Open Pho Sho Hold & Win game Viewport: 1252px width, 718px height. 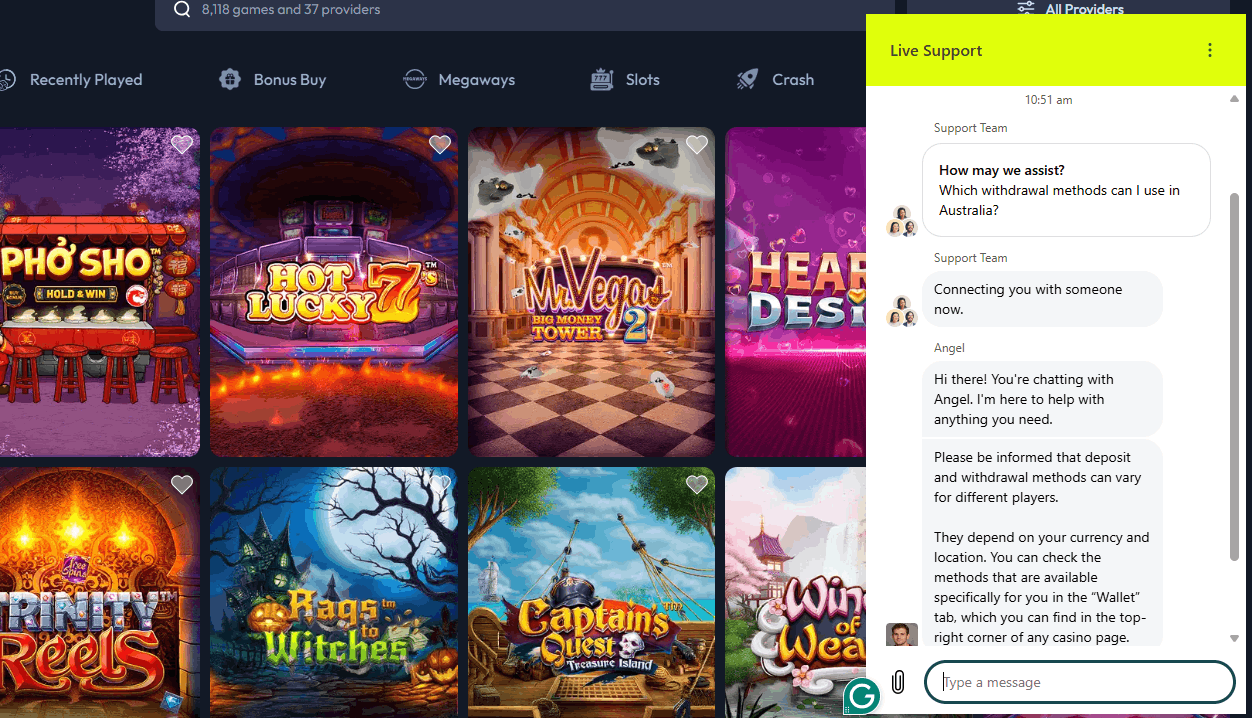coord(100,292)
